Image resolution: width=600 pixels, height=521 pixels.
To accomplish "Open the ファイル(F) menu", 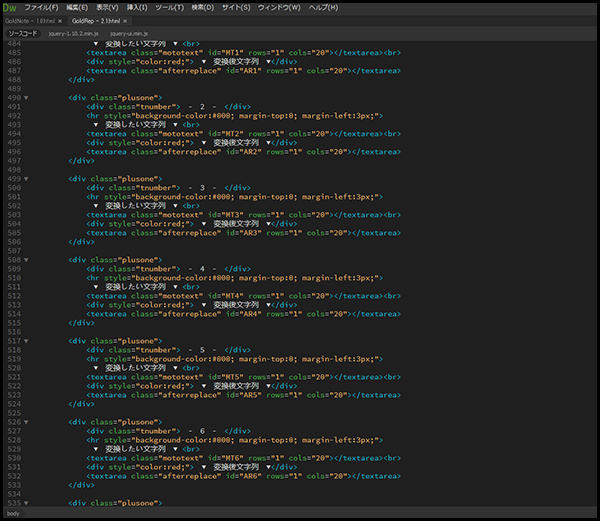I will (x=43, y=7).
